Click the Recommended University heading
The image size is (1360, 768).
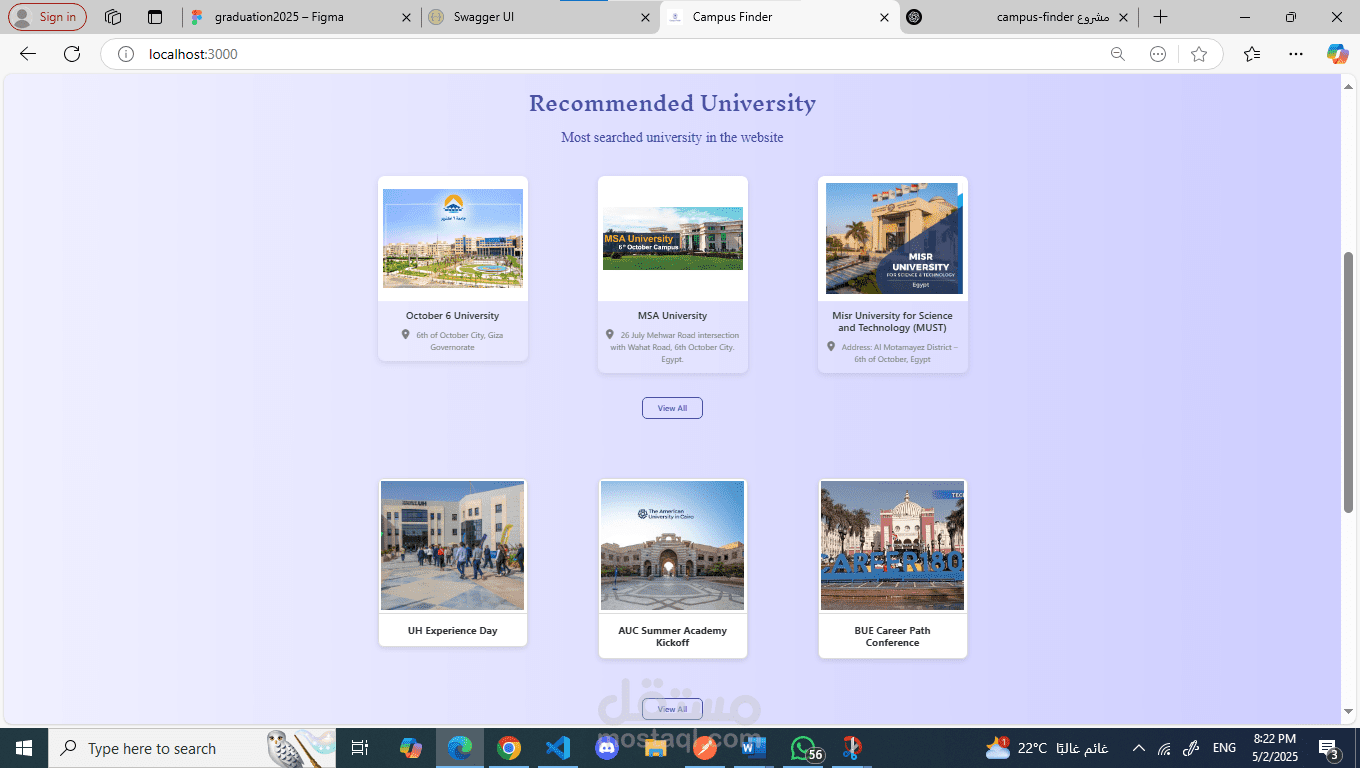tap(672, 103)
